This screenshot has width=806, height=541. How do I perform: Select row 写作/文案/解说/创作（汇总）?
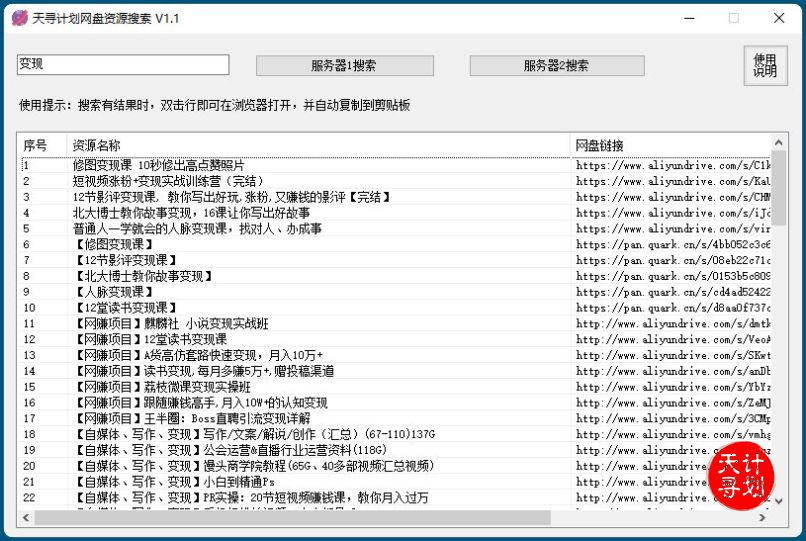pyautogui.click(x=396, y=435)
